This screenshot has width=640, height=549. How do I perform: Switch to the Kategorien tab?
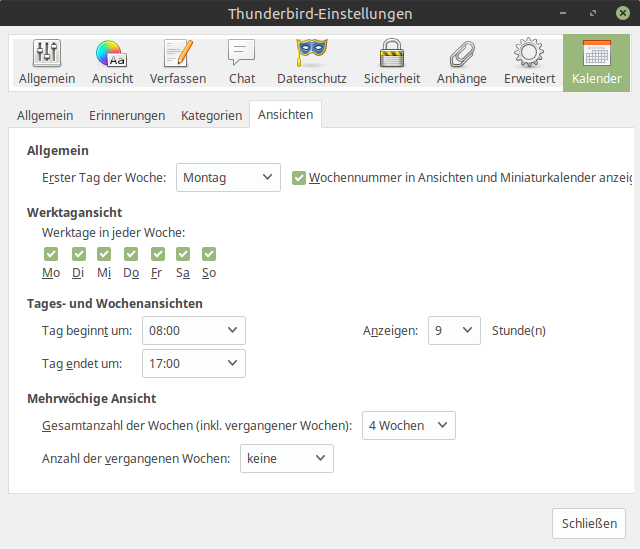(211, 116)
